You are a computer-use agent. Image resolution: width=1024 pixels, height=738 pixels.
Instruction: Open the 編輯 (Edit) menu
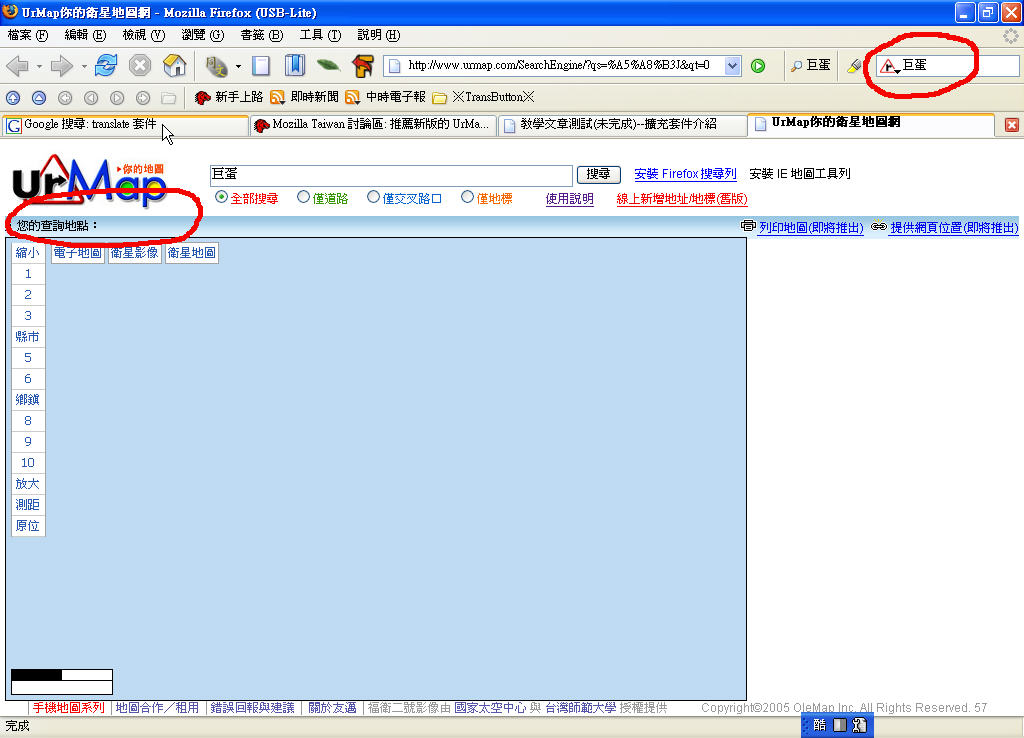pyautogui.click(x=85, y=35)
